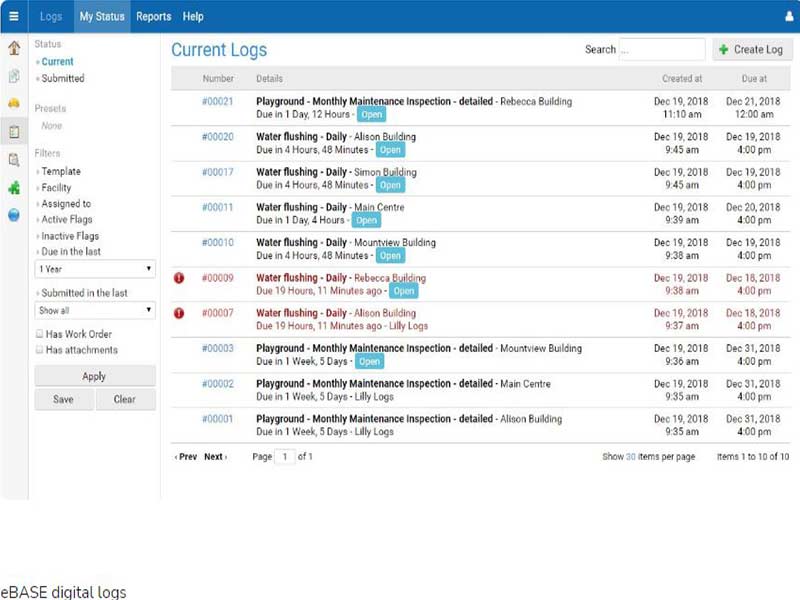The height and width of the screenshot is (600, 800).
Task: Open log #00021
Action: tap(217, 102)
